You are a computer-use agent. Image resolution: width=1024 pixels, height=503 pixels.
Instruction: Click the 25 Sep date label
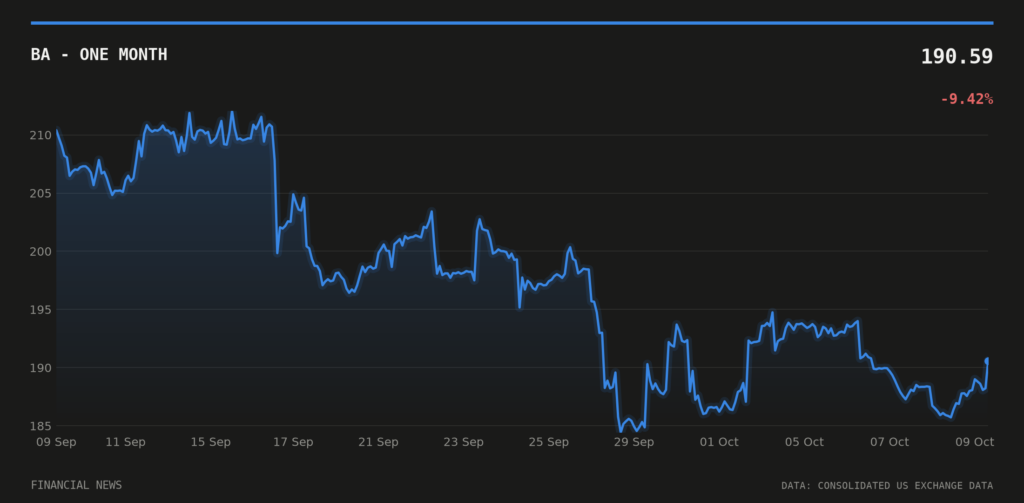click(549, 442)
